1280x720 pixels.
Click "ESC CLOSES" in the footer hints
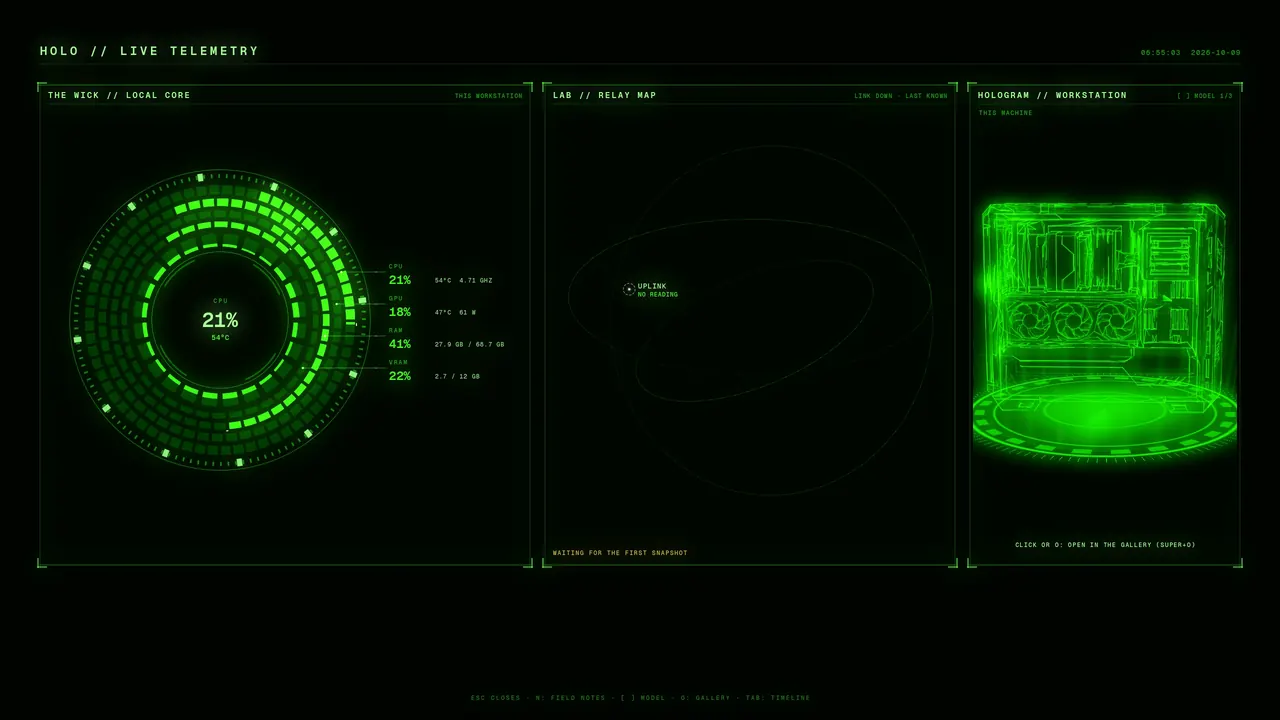[x=496, y=698]
